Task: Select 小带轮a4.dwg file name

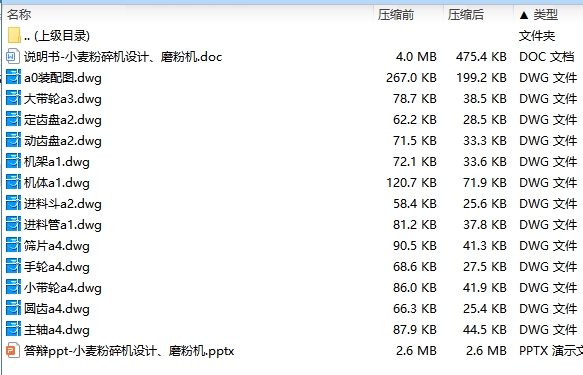Action: (x=63, y=288)
